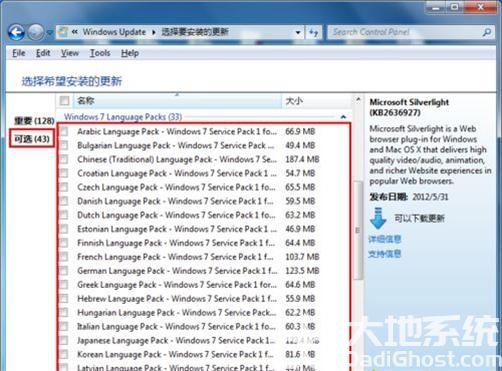
Task: Click the Back navigation arrow button
Action: coord(16,32)
